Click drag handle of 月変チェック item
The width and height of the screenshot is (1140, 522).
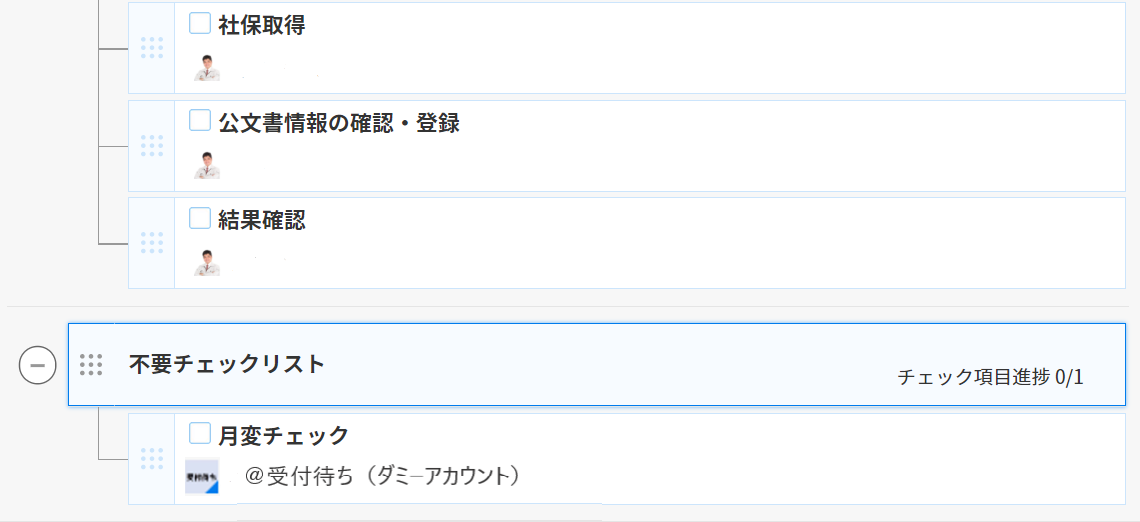click(152, 459)
